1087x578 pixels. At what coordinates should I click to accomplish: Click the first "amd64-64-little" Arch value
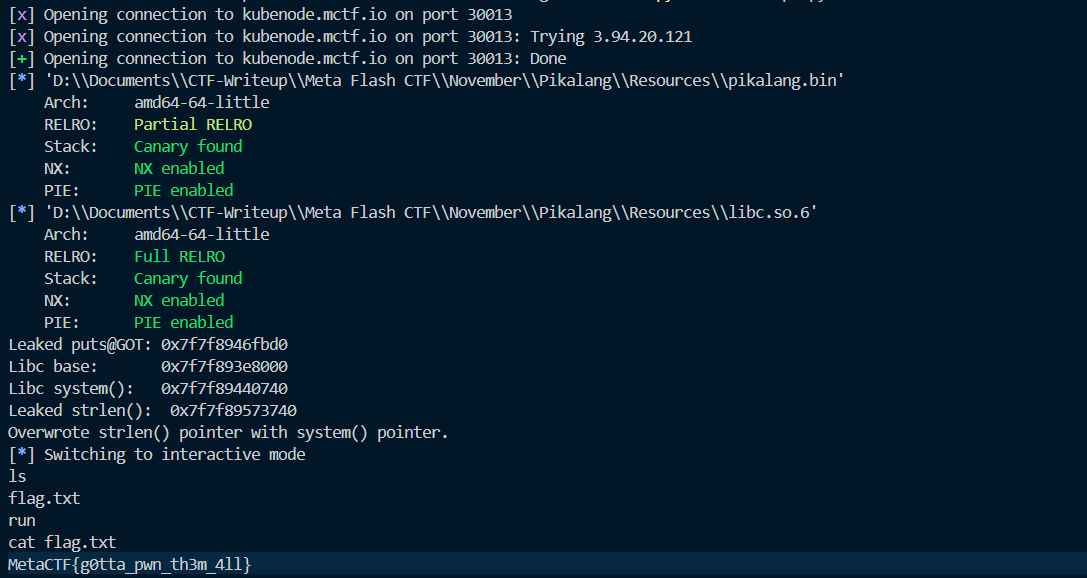coord(201,102)
